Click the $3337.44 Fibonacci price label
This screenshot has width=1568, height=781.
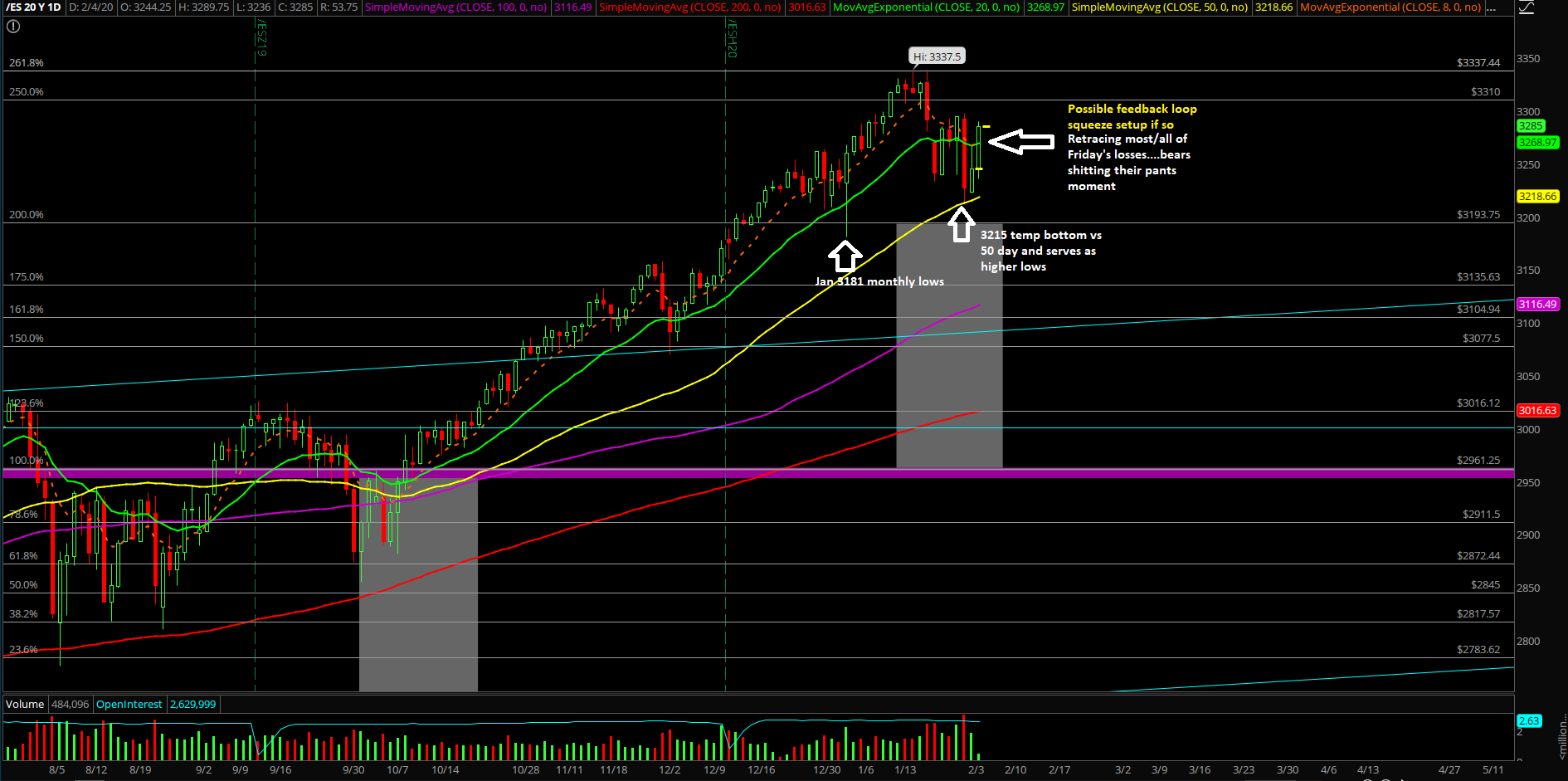click(1478, 63)
